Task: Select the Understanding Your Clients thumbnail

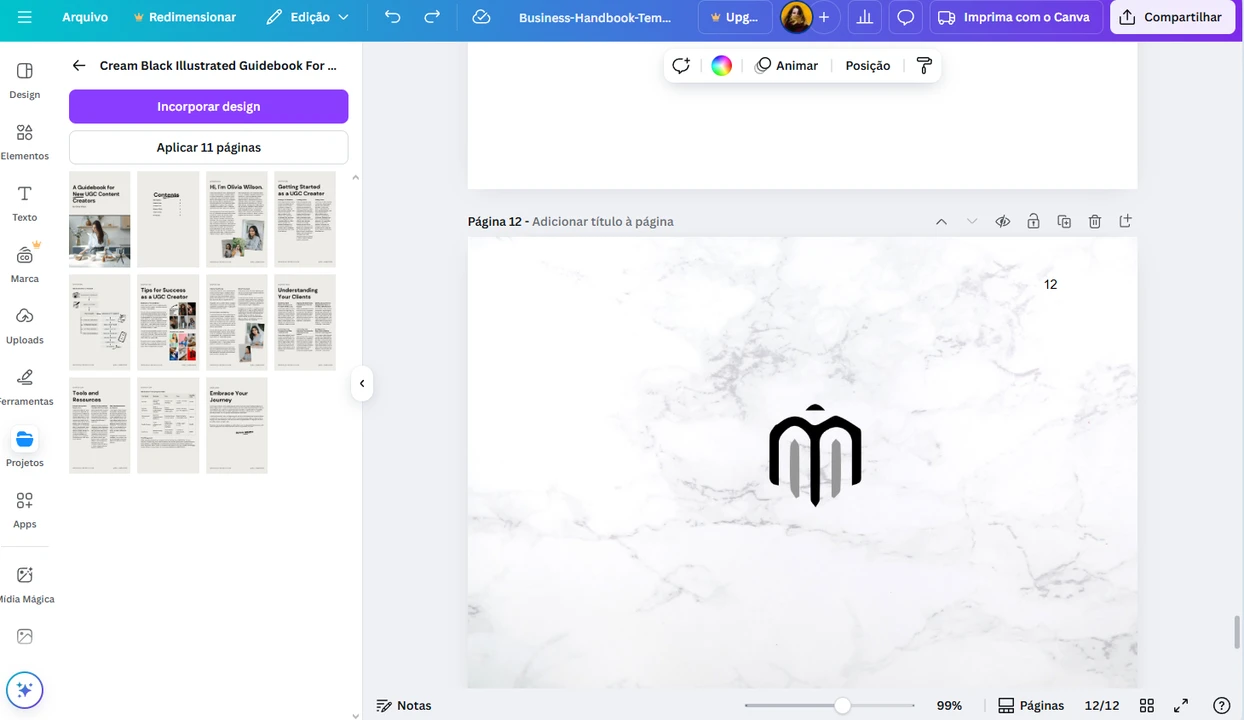Action: (x=304, y=322)
